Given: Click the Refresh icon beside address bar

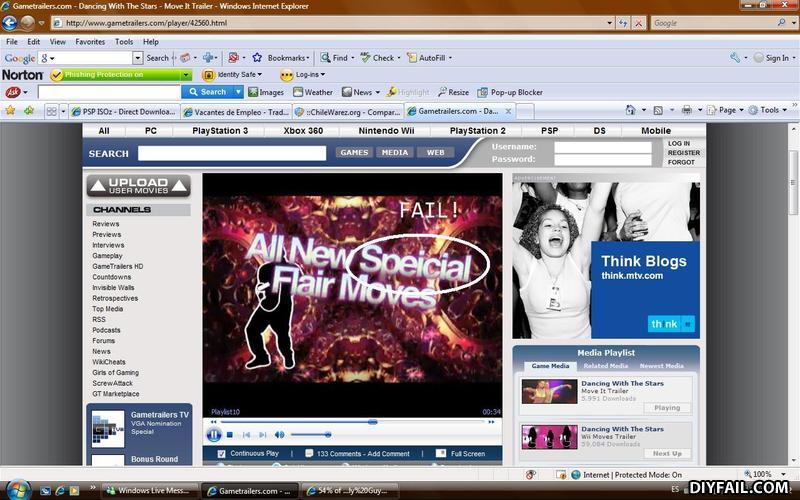Looking at the screenshot, I should 622,23.
